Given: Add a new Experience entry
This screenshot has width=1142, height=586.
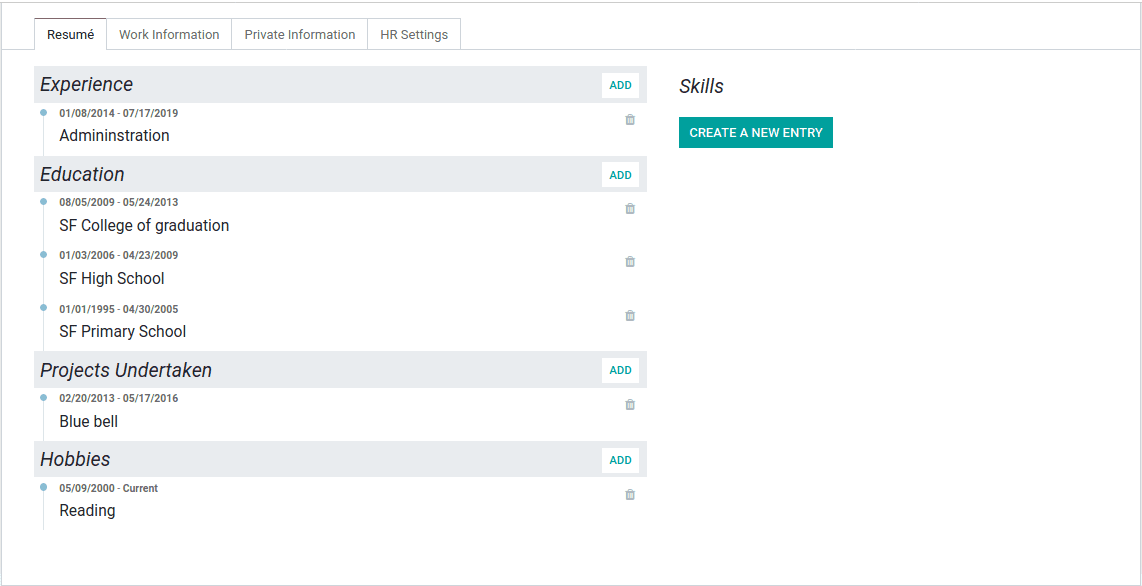Looking at the screenshot, I should click(621, 85).
